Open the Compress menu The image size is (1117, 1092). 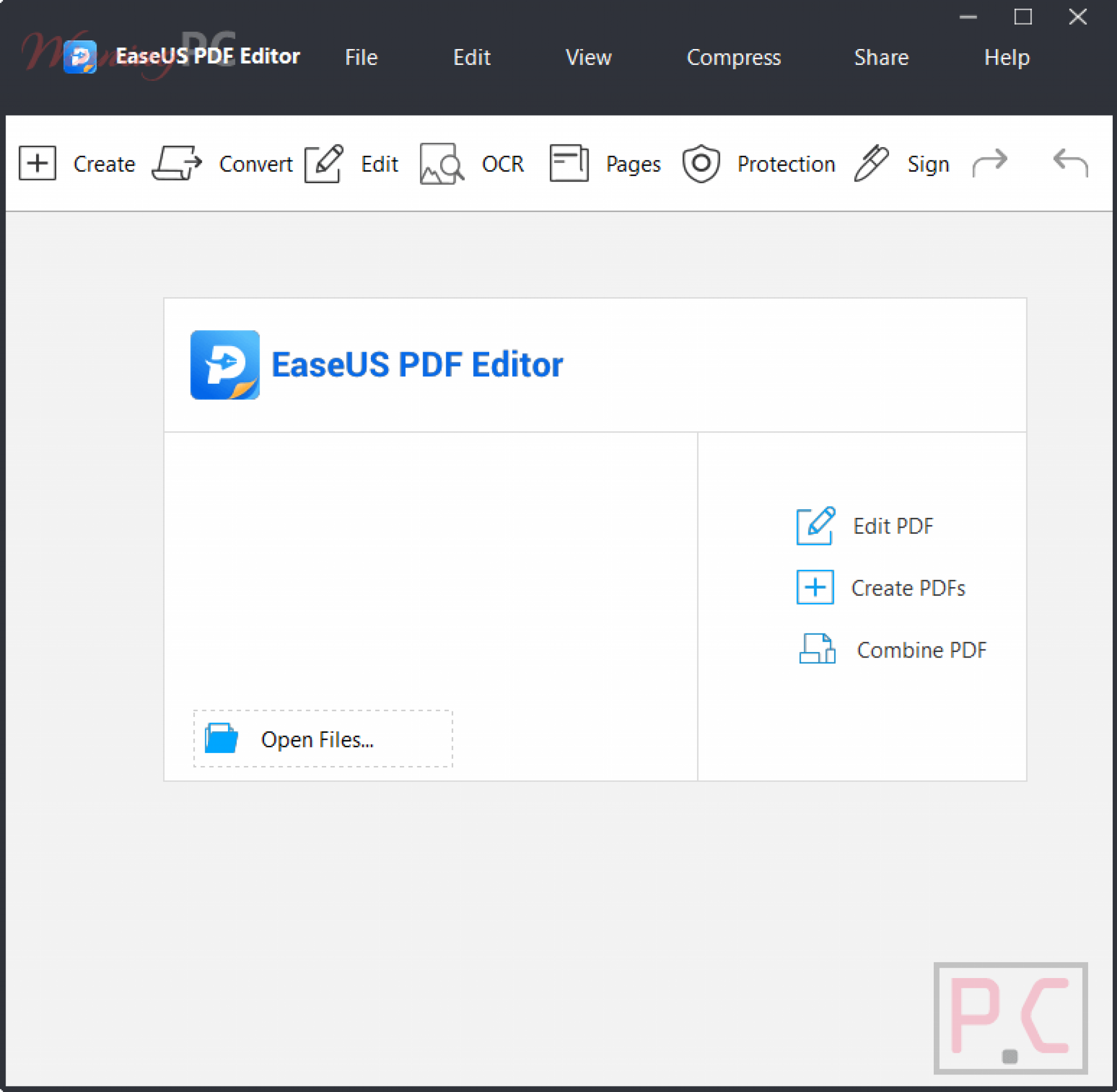(x=734, y=58)
